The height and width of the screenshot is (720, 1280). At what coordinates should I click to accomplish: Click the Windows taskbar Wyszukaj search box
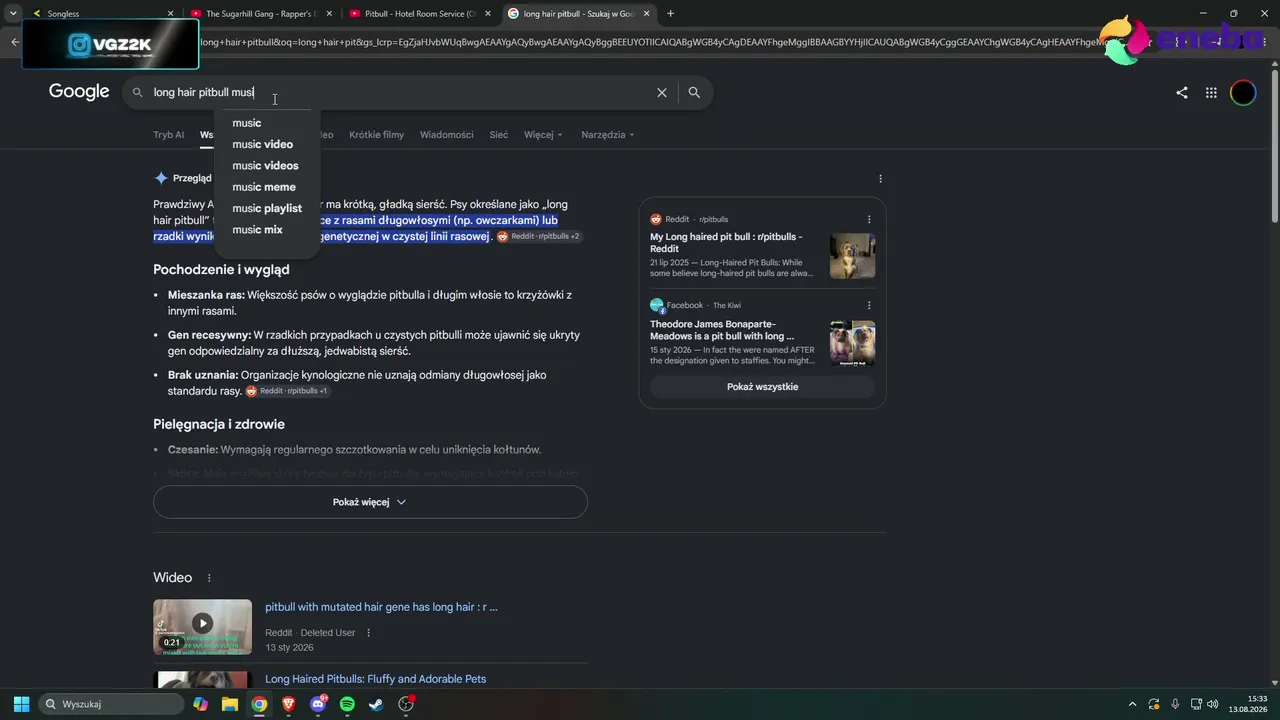click(113, 704)
